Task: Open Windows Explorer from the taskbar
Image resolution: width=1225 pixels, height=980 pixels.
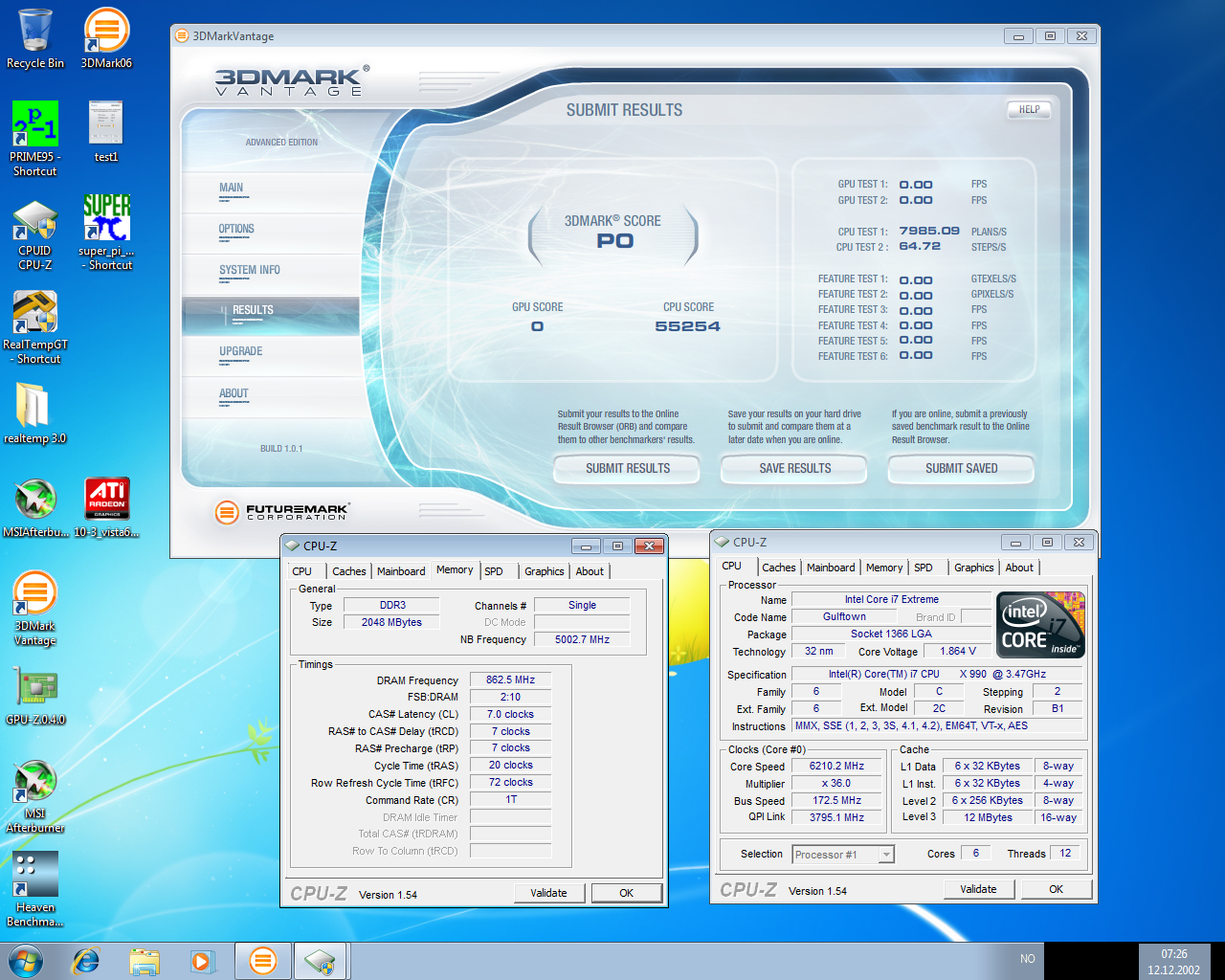Action: pos(145,961)
